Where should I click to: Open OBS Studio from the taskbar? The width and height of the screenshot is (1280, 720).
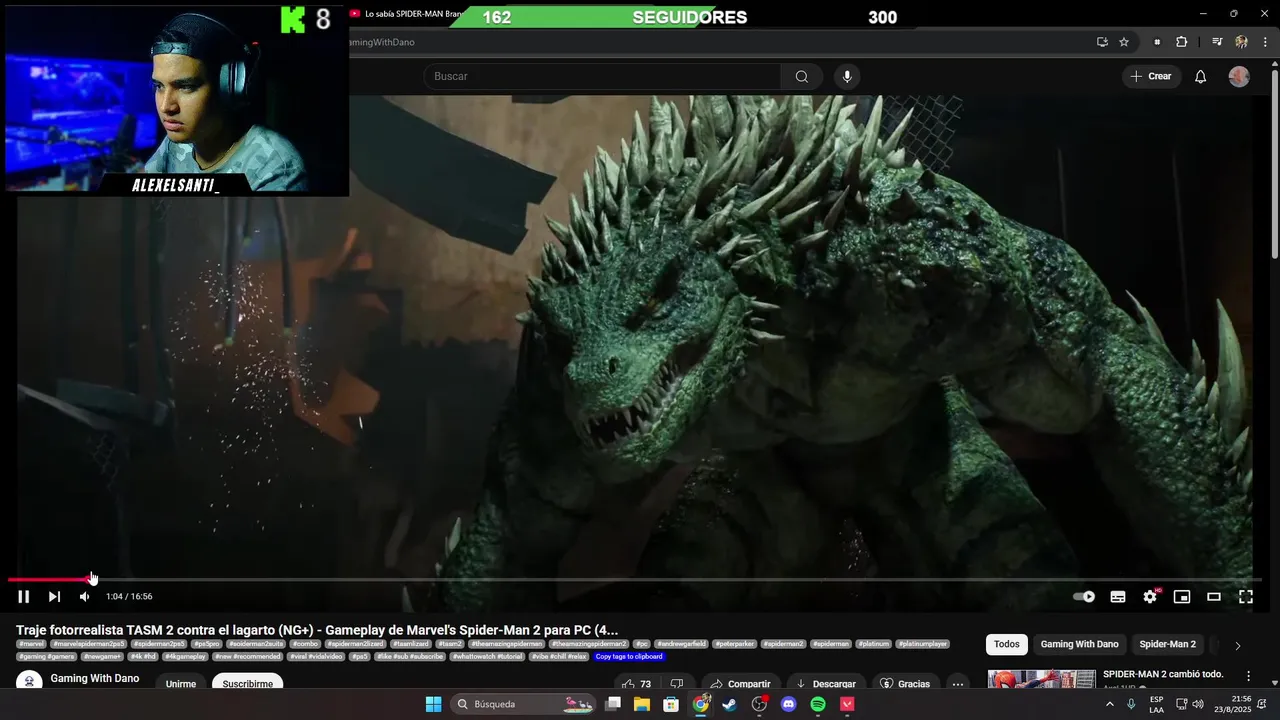[x=760, y=705]
